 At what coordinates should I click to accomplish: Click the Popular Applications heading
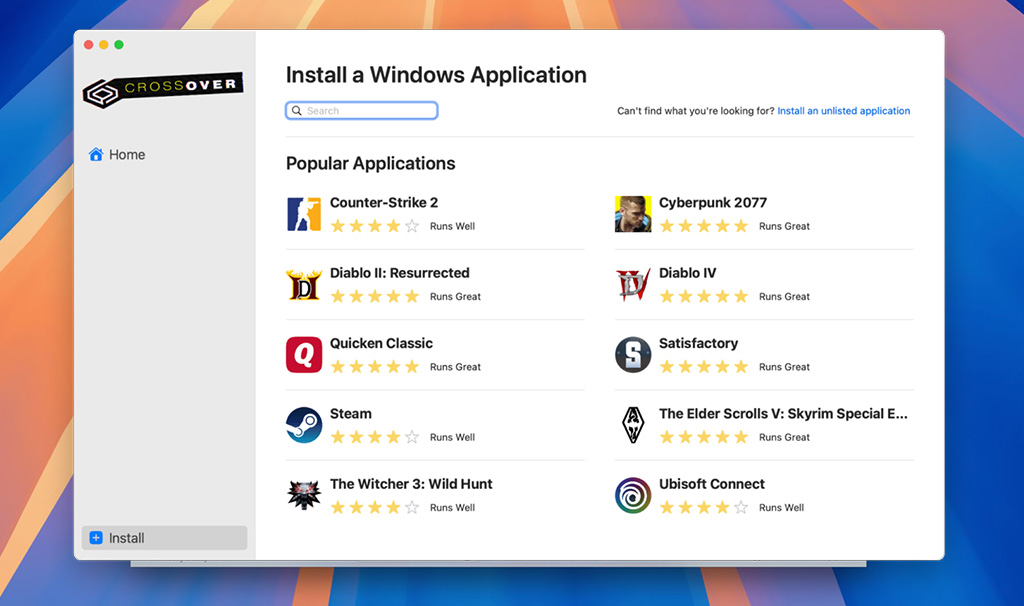[371, 163]
